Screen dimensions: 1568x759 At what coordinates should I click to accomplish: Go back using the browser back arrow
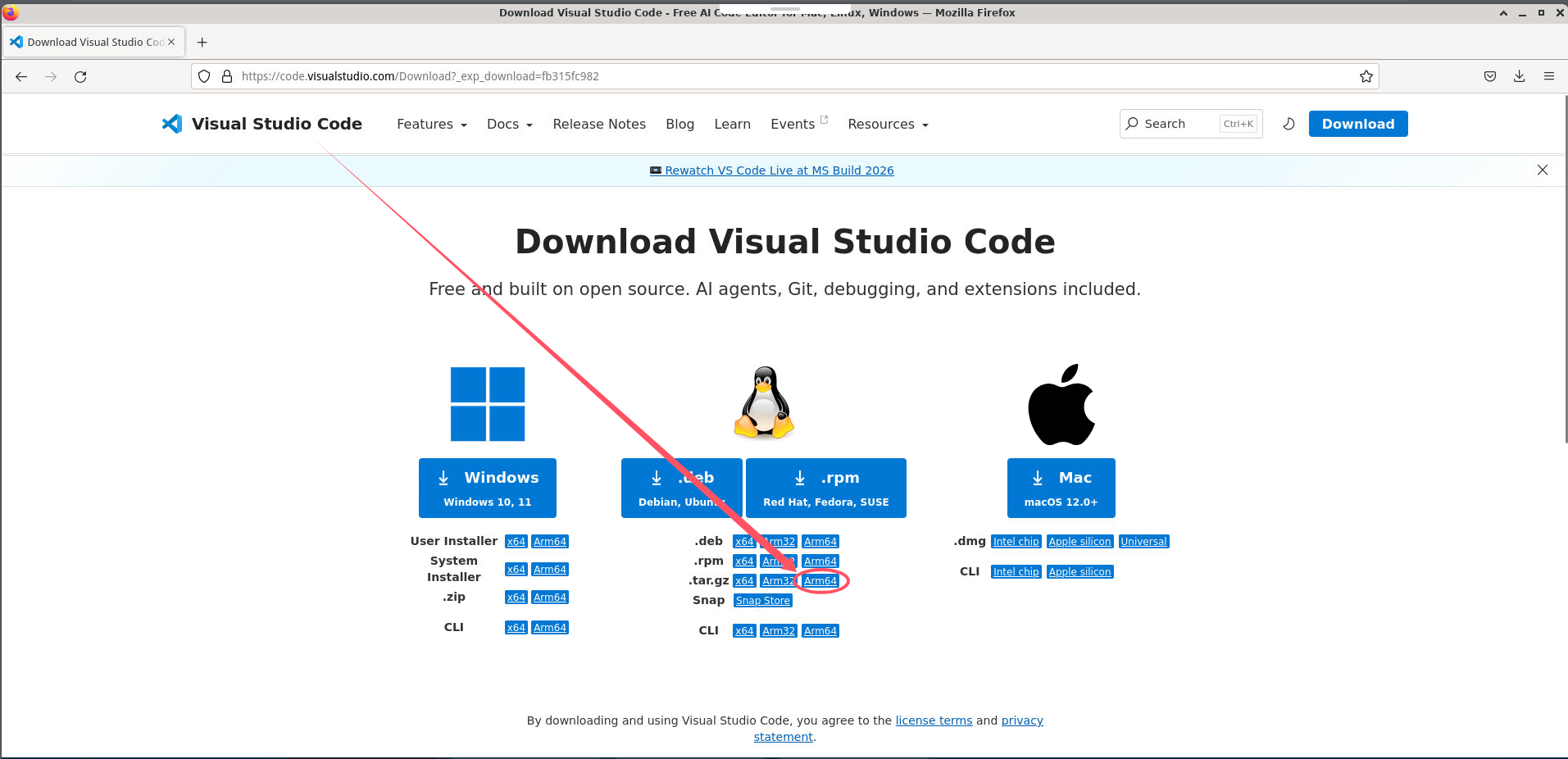[x=21, y=76]
